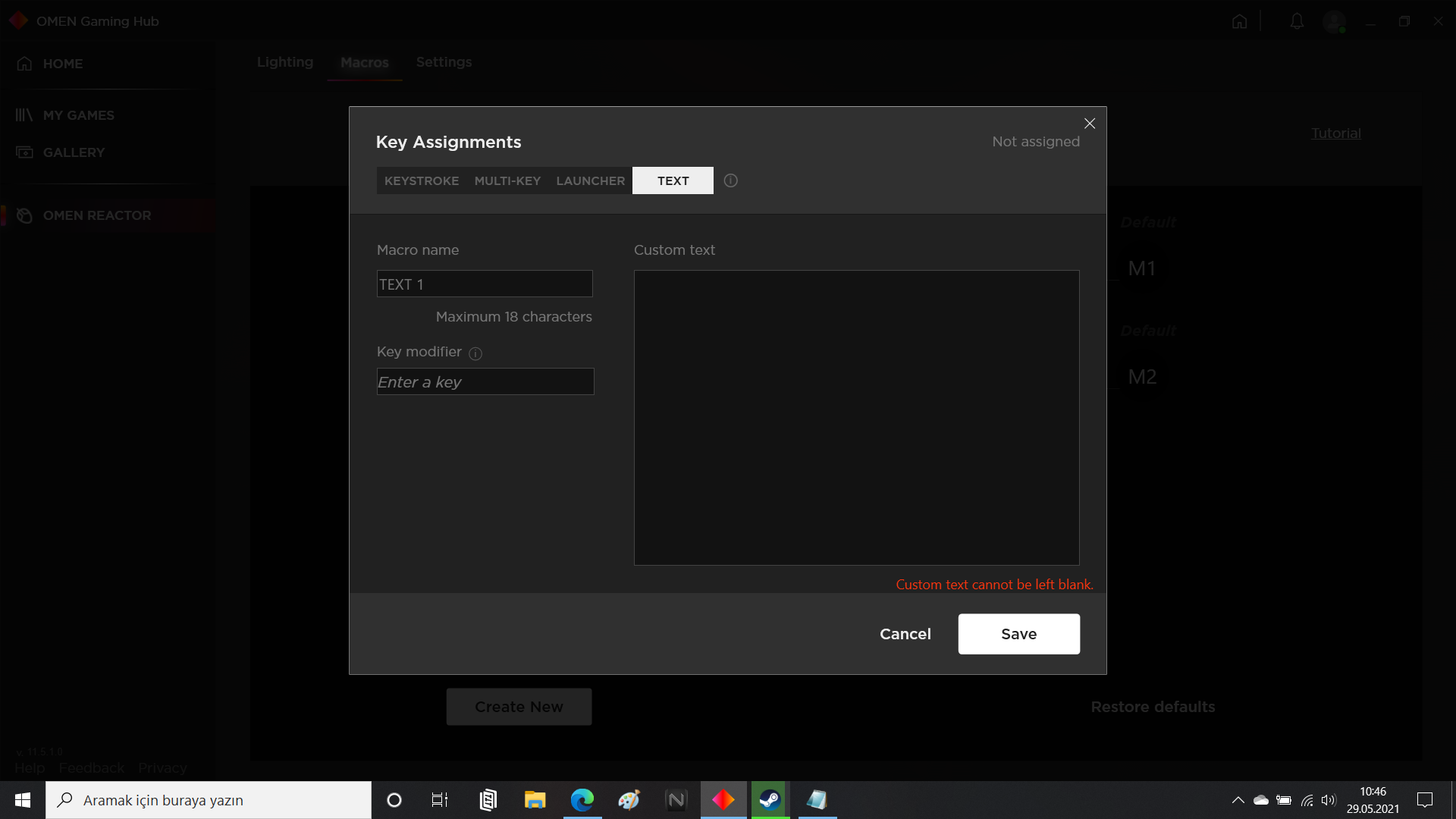Open File Explorer from the taskbar

535,800
